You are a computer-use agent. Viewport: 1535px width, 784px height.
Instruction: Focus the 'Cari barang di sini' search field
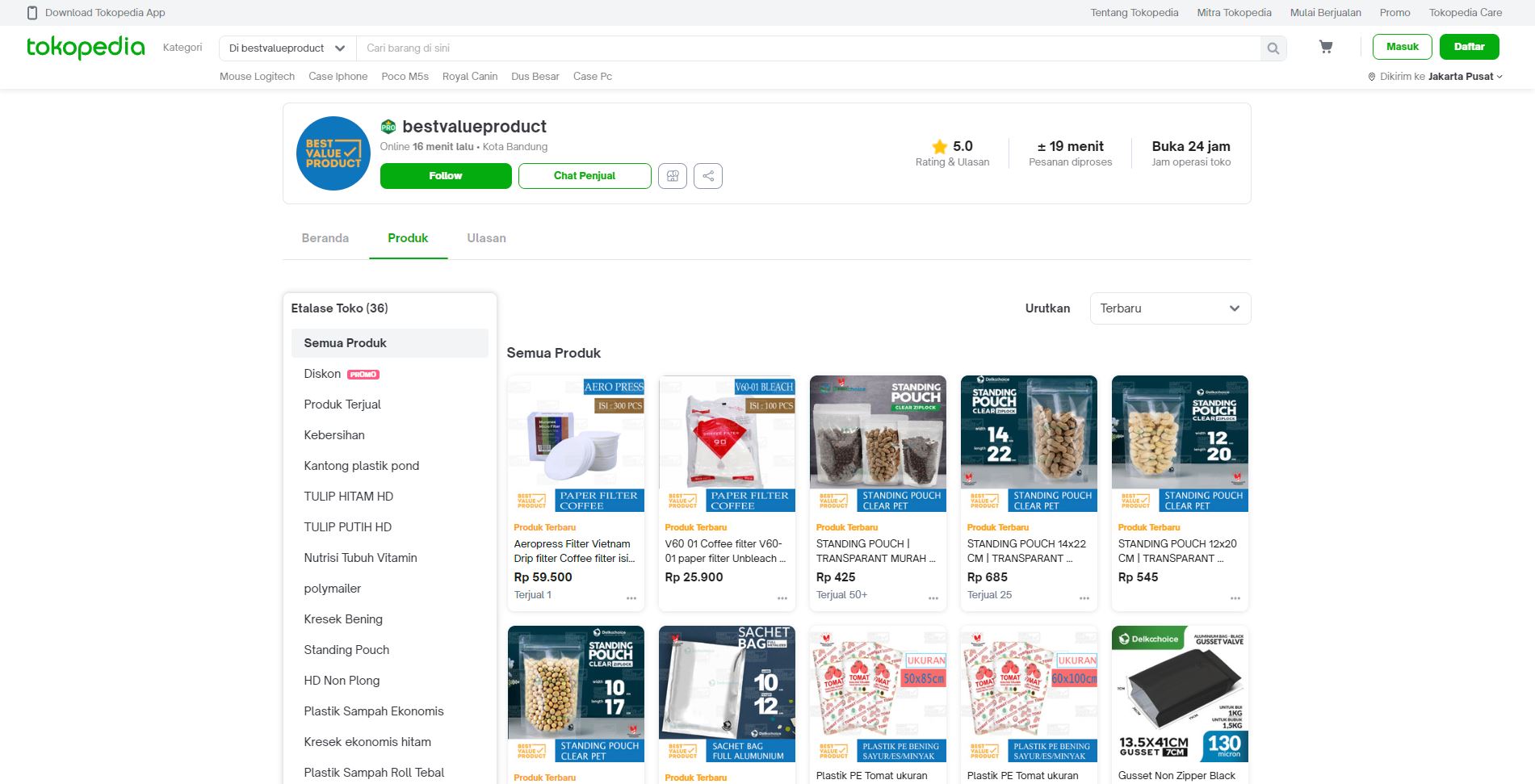(808, 48)
